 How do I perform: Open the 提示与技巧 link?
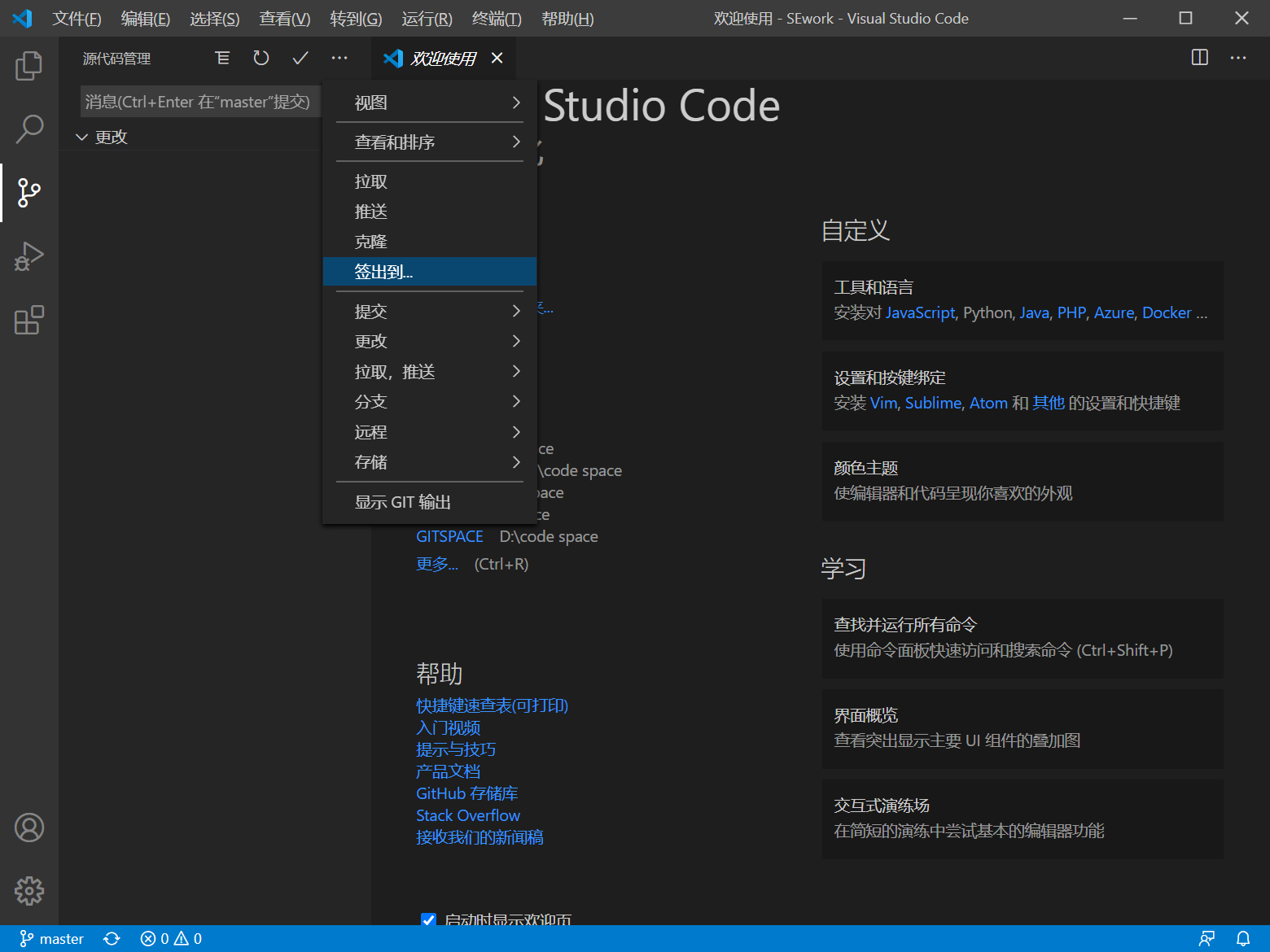[456, 749]
